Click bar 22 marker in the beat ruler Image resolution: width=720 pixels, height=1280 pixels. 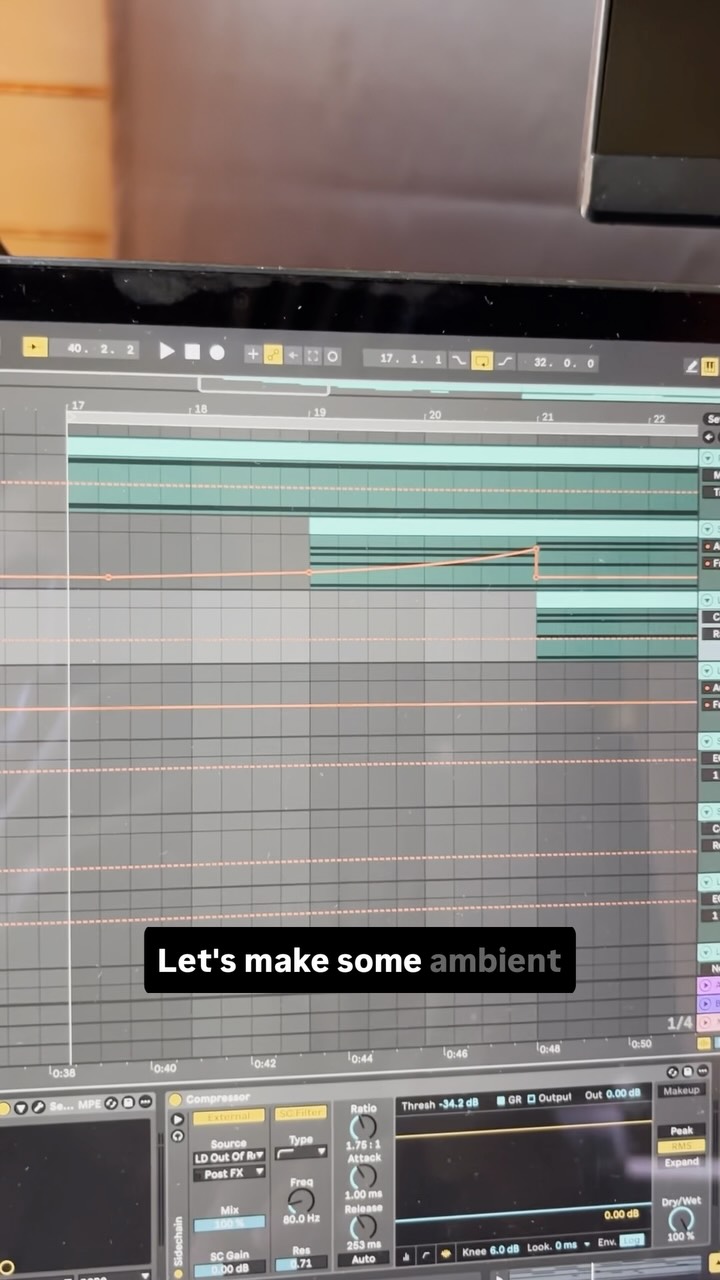(657, 418)
